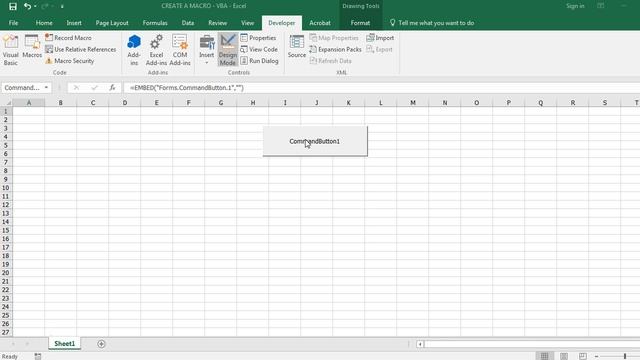Click CommandButton1 on the sheet
Screen dimensions: 640x360
[x=315, y=141]
